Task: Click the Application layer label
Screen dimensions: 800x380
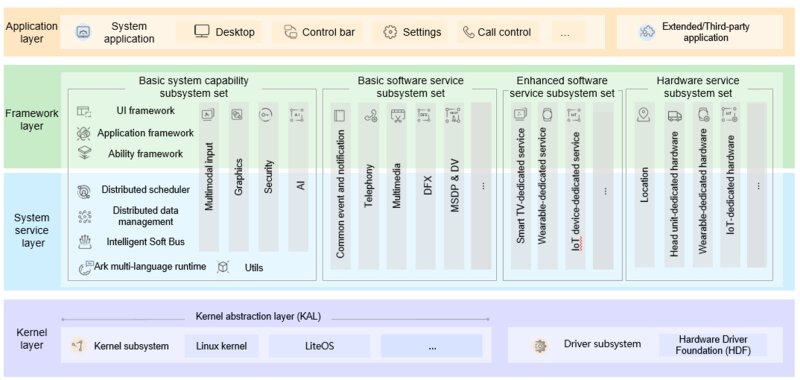Action: [31, 32]
